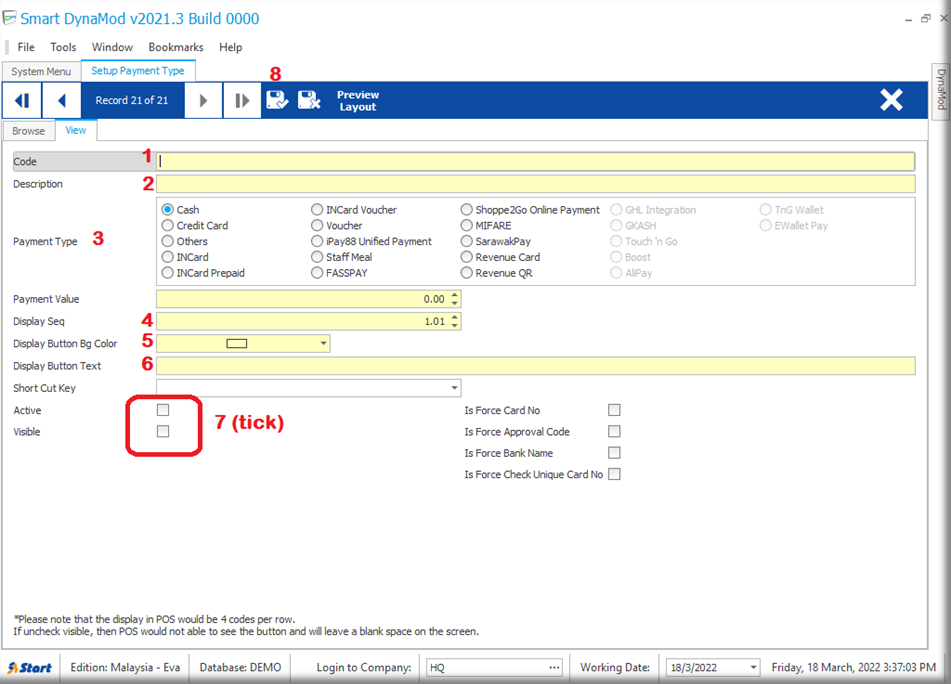Tick the Active checkbox
This screenshot has height=684, width=951.
point(163,410)
